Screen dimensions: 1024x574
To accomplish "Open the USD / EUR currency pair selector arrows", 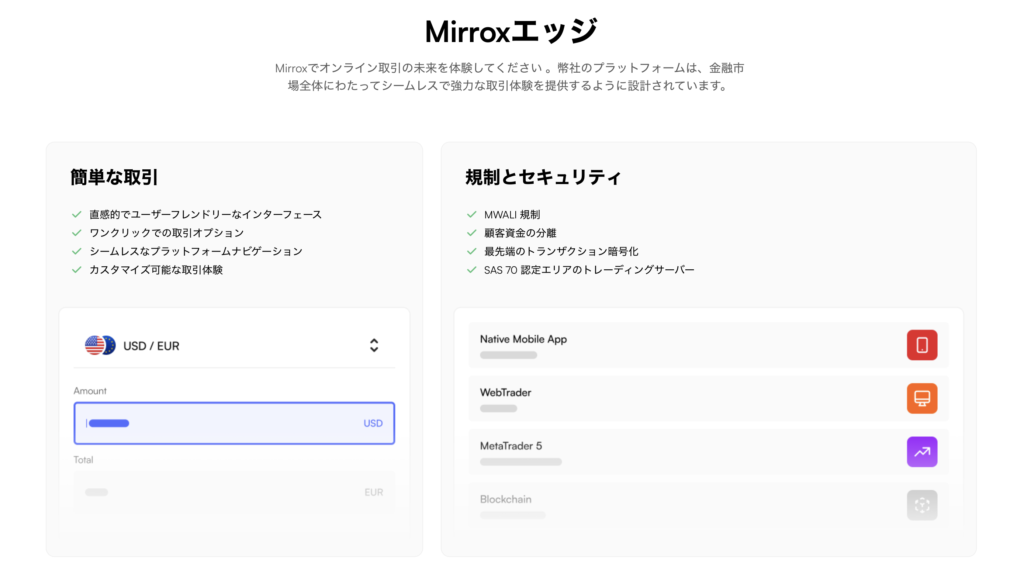I will [x=374, y=345].
